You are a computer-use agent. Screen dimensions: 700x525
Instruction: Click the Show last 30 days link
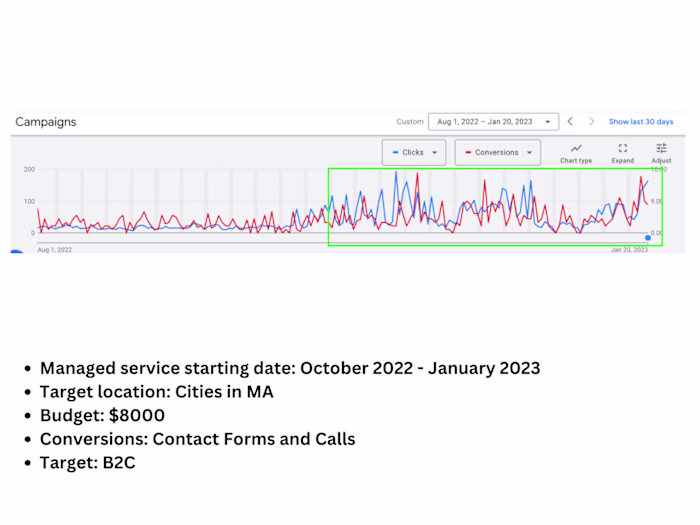641,122
